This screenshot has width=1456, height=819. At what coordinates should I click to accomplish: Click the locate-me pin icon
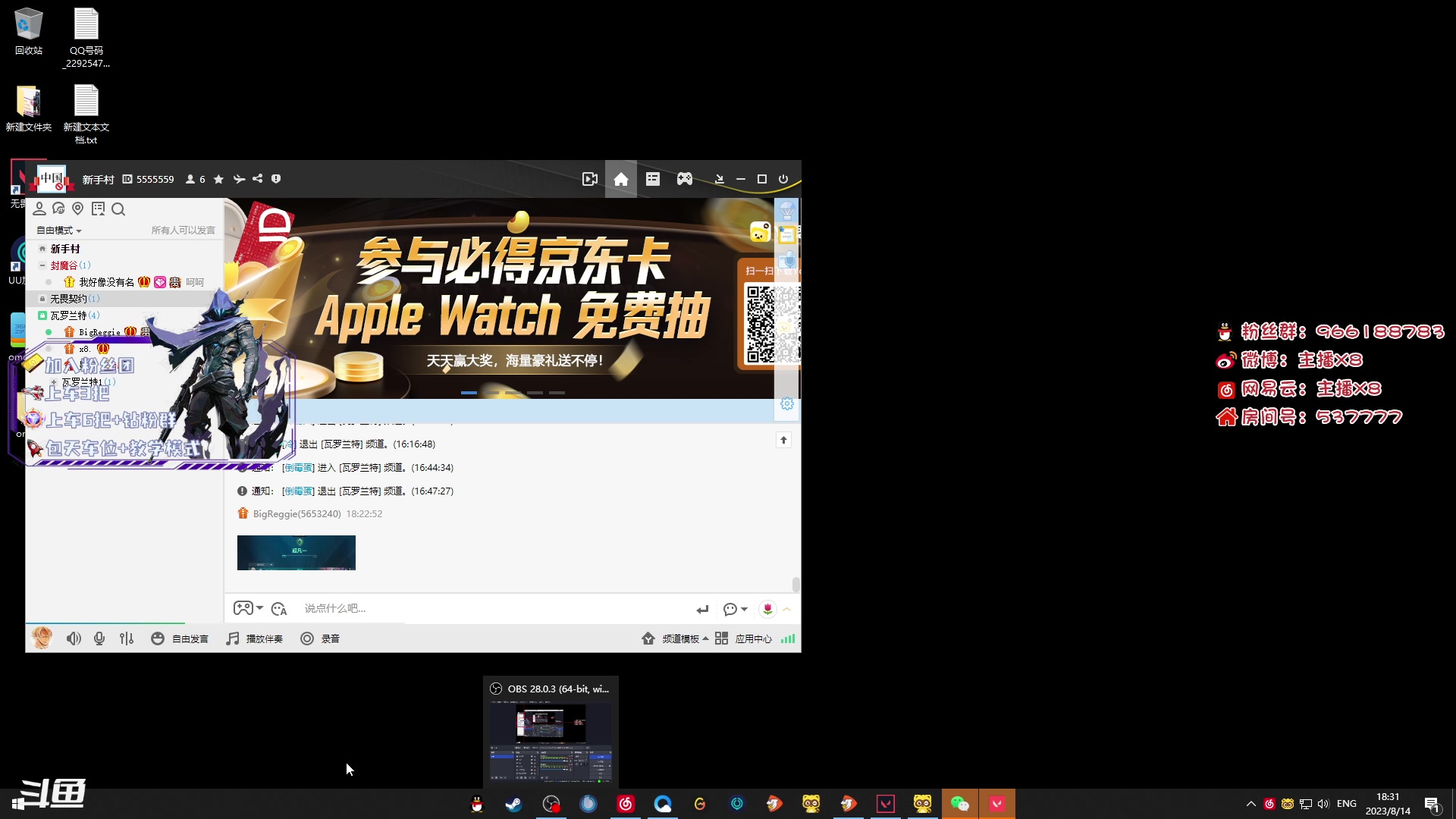click(x=77, y=209)
